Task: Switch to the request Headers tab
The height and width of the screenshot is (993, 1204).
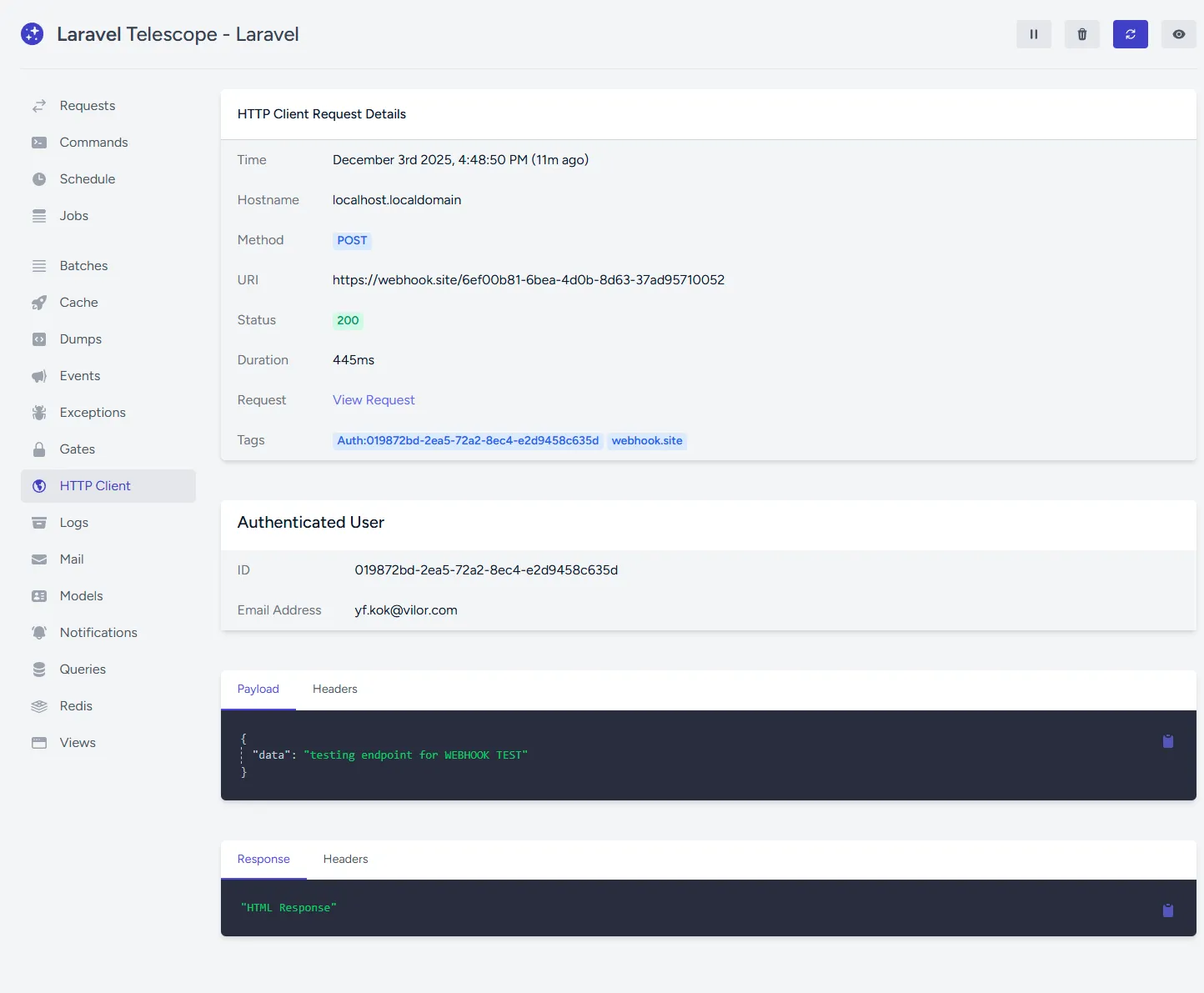Action: [335, 690]
